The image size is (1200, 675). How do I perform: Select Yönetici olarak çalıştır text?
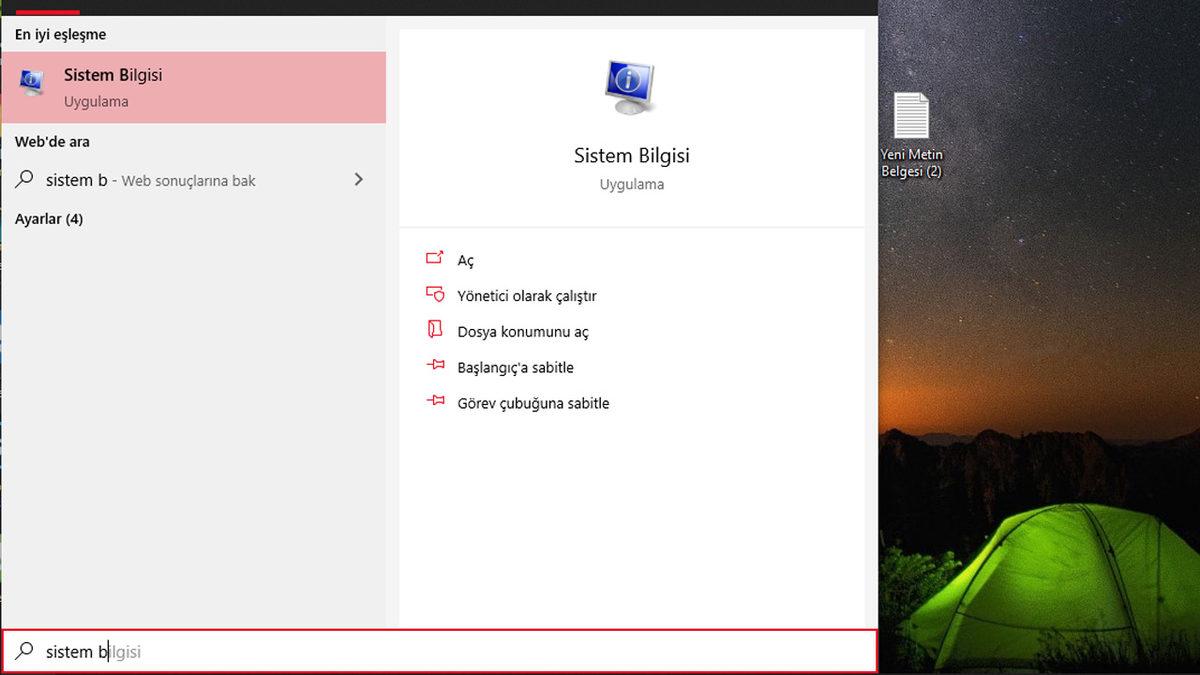tap(526, 296)
